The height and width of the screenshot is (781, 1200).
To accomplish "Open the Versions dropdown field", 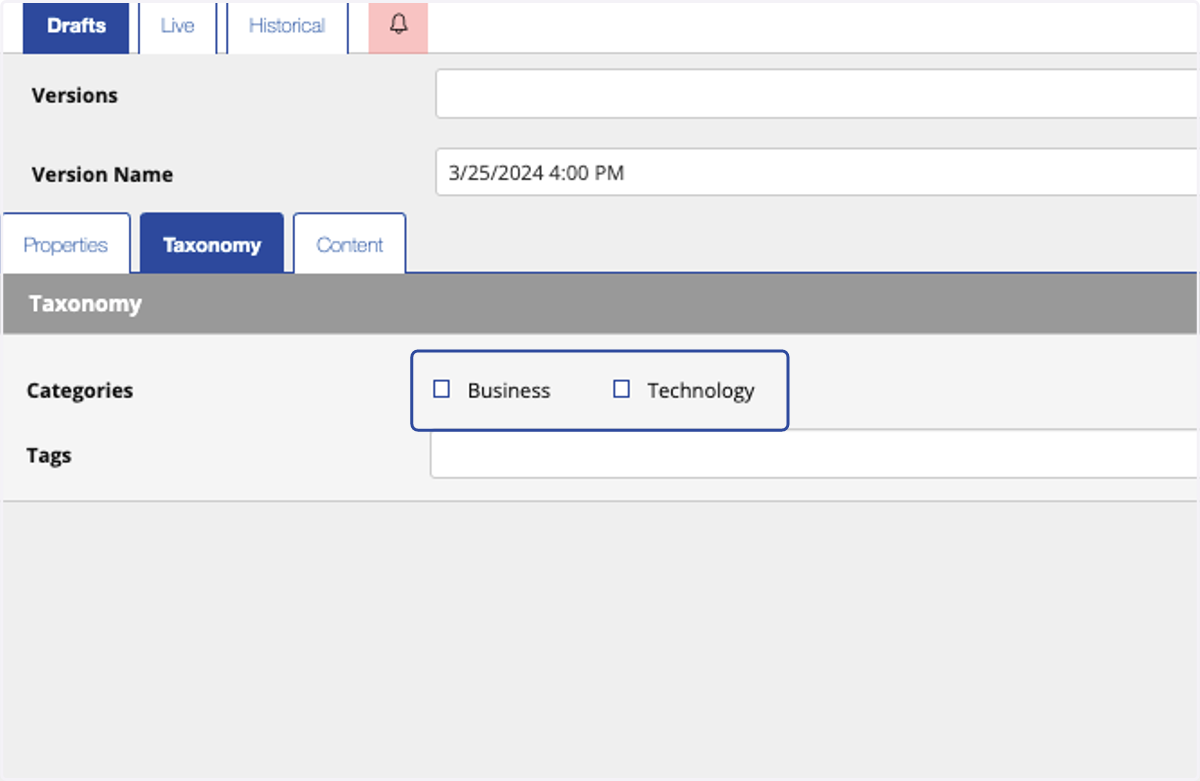I will pos(817,94).
